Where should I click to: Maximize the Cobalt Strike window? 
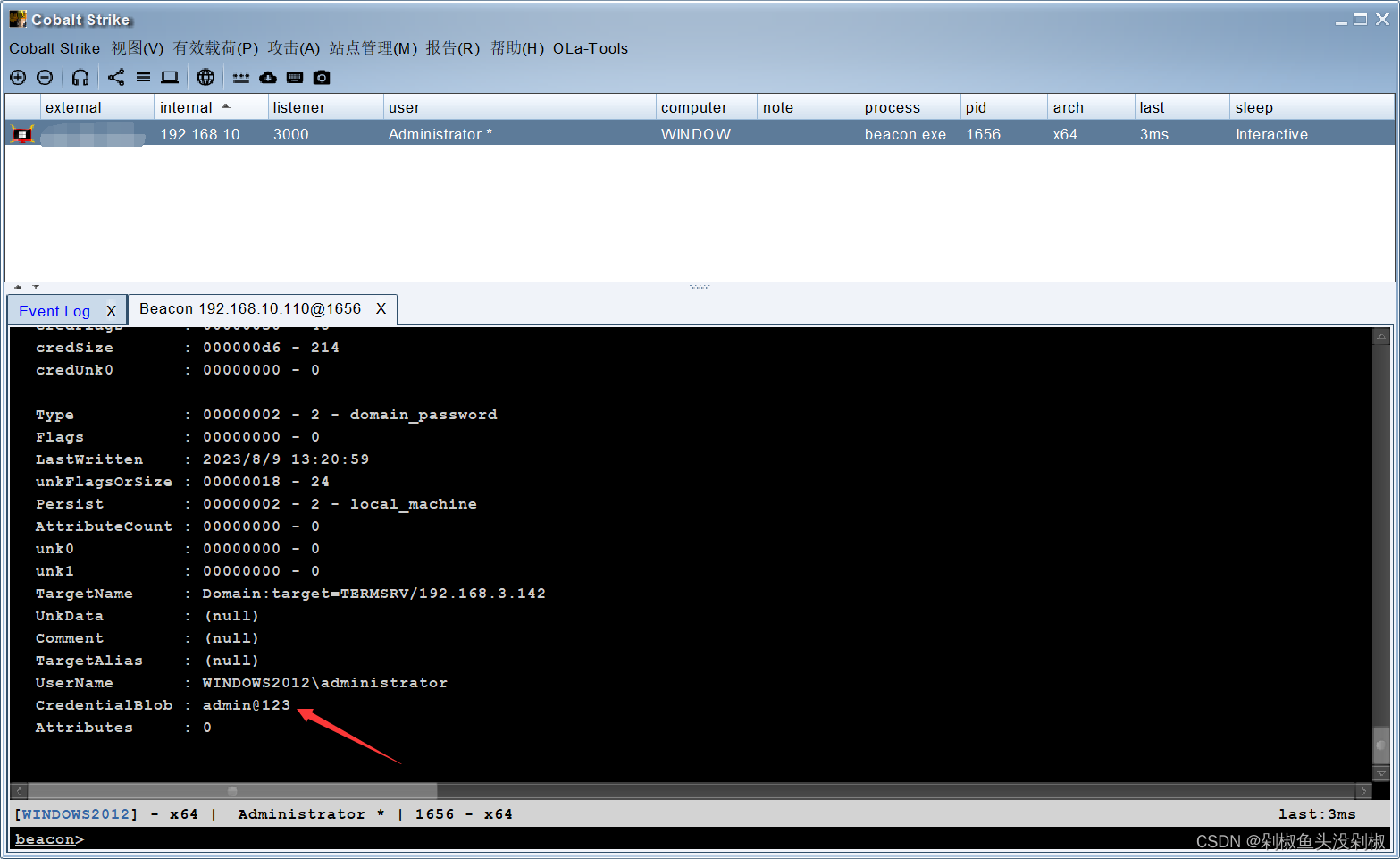coord(1361,19)
